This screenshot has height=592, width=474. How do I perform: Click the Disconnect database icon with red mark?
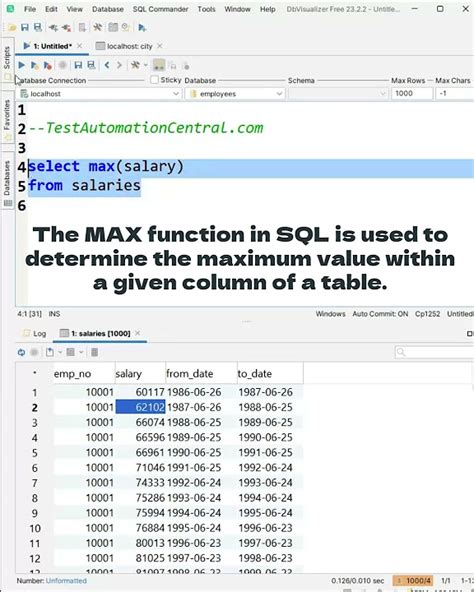click(x=66, y=28)
